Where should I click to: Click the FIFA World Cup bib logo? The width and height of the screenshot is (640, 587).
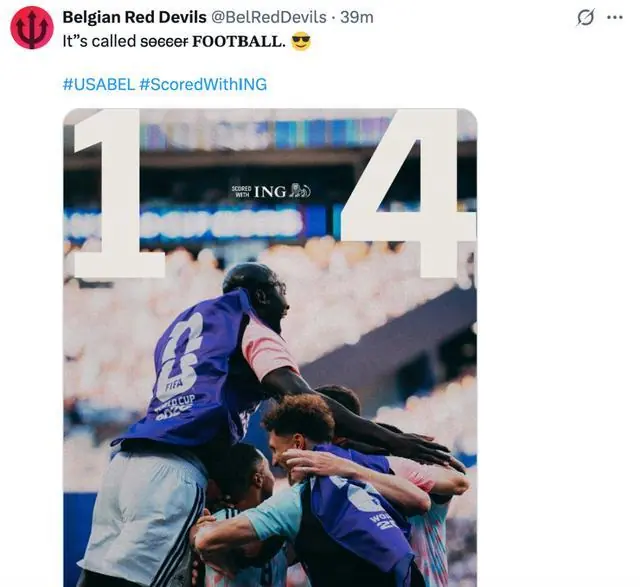coord(179,369)
